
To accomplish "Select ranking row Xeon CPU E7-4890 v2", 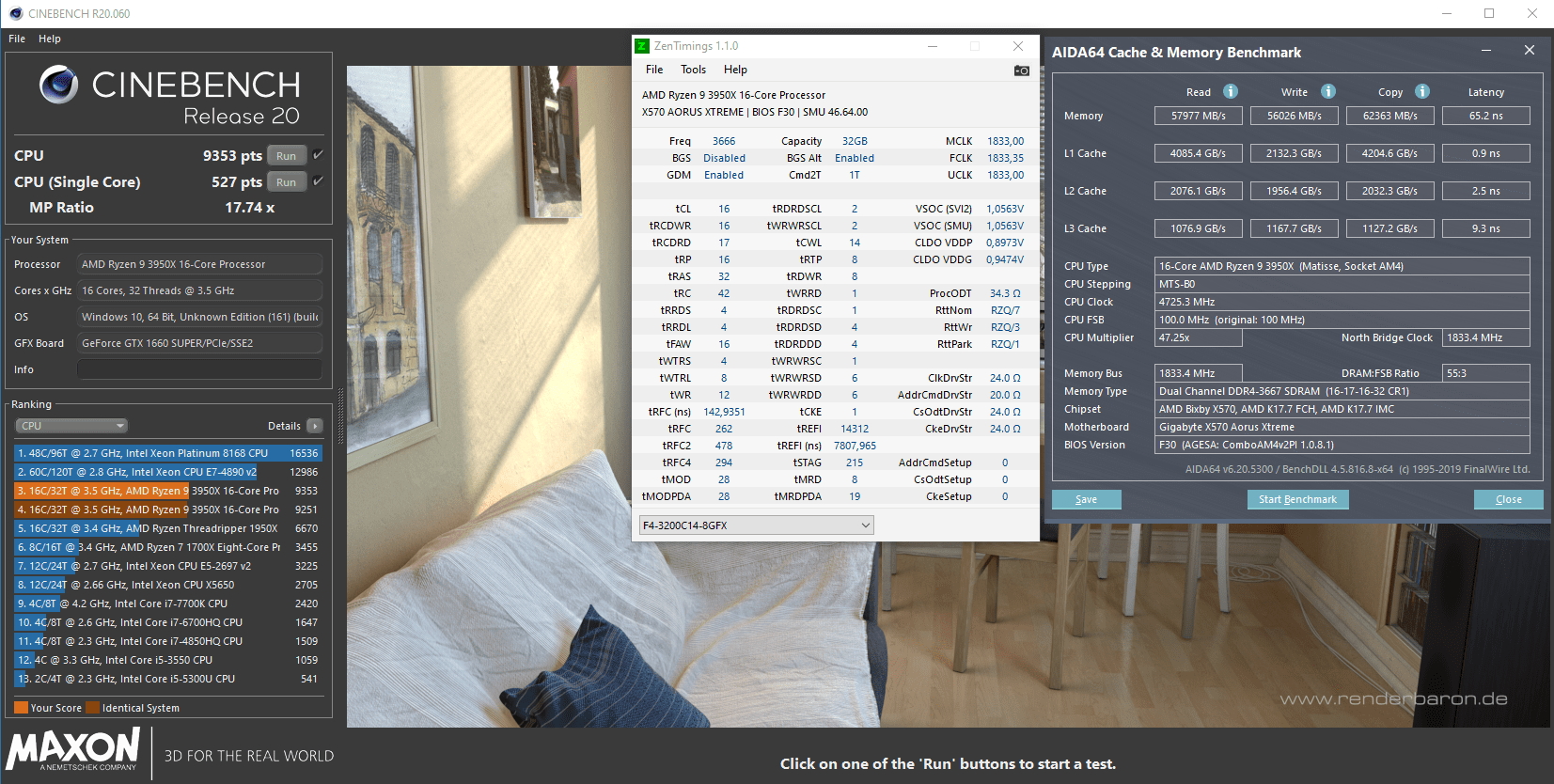I will tap(167, 472).
